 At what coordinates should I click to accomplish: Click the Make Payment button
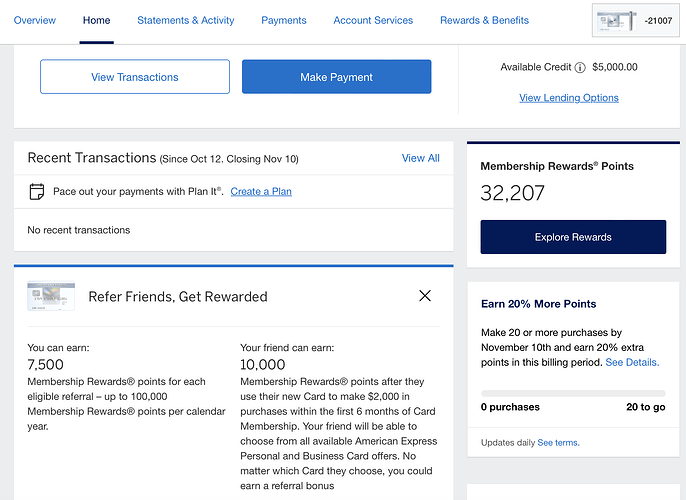pyautogui.click(x=336, y=77)
